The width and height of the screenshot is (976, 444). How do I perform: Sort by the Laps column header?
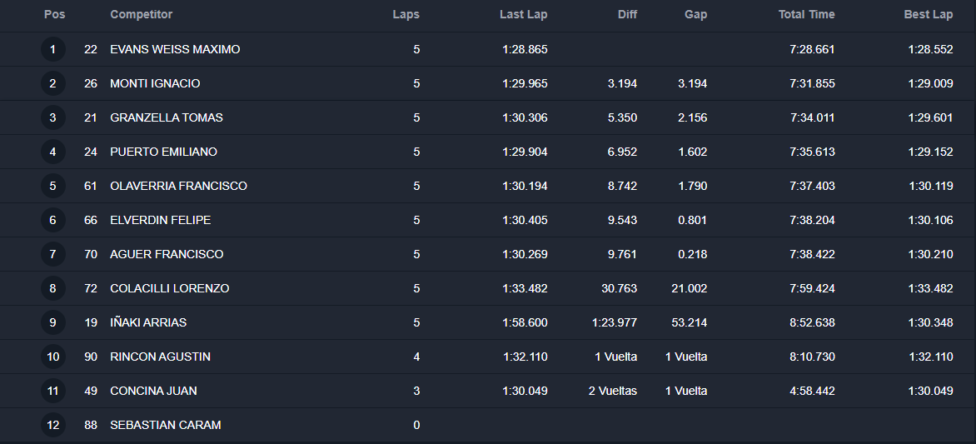point(406,14)
